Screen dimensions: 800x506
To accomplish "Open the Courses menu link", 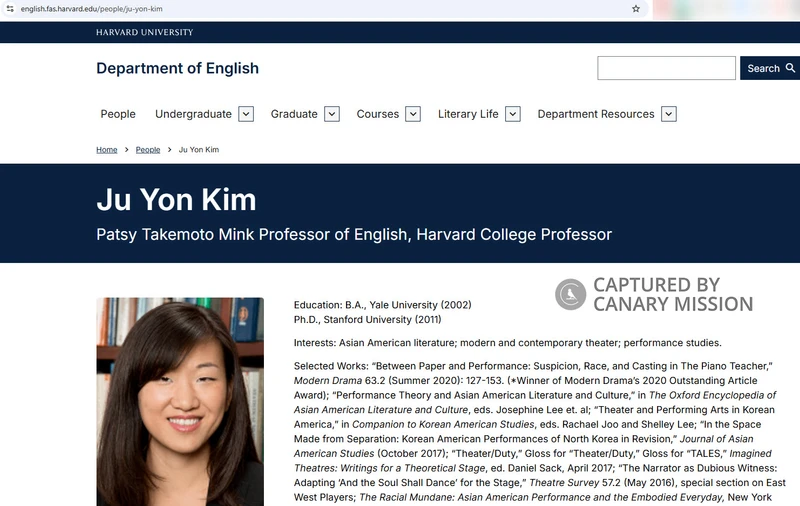I will click(378, 114).
